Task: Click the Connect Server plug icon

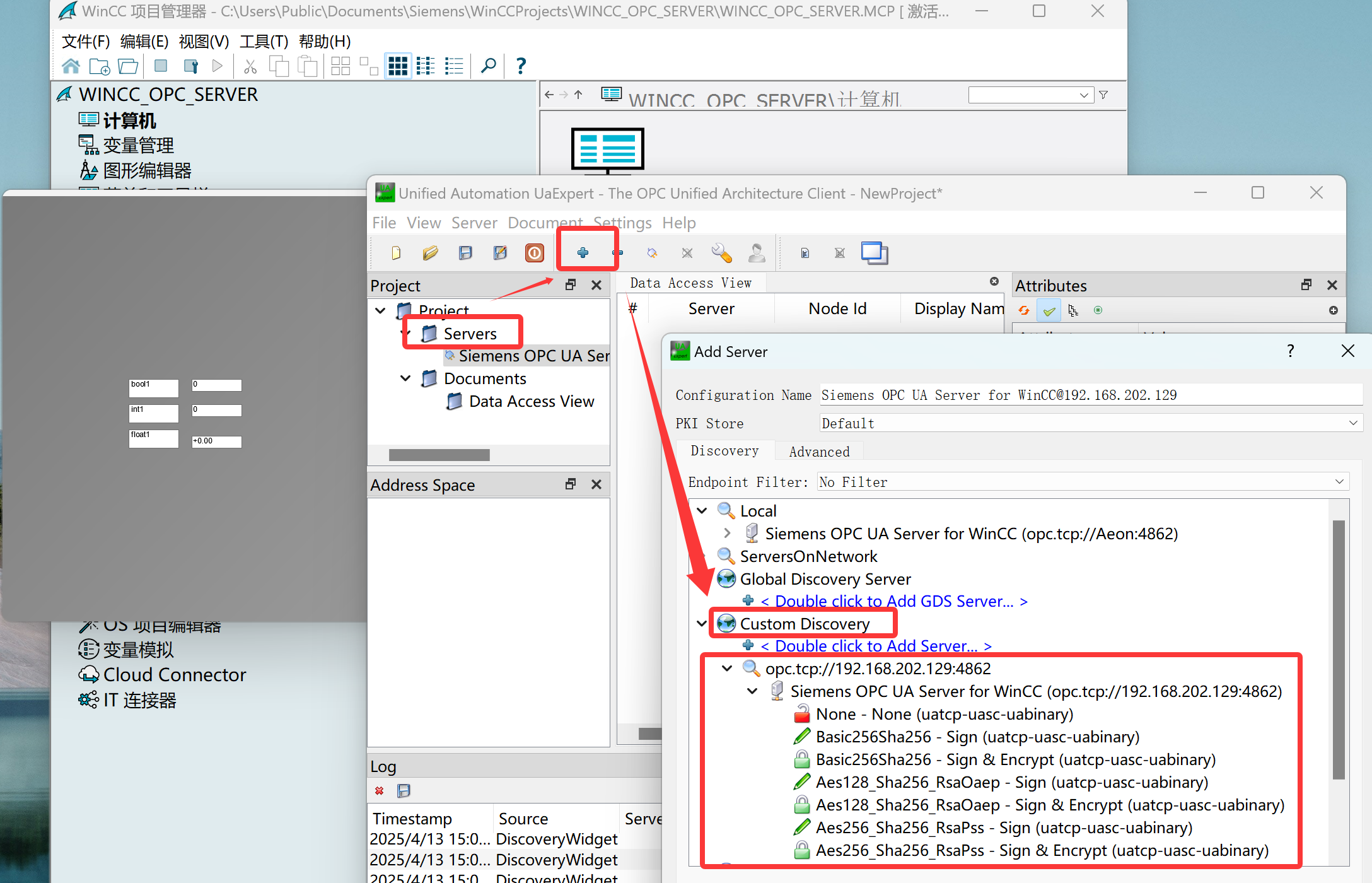Action: (x=652, y=253)
